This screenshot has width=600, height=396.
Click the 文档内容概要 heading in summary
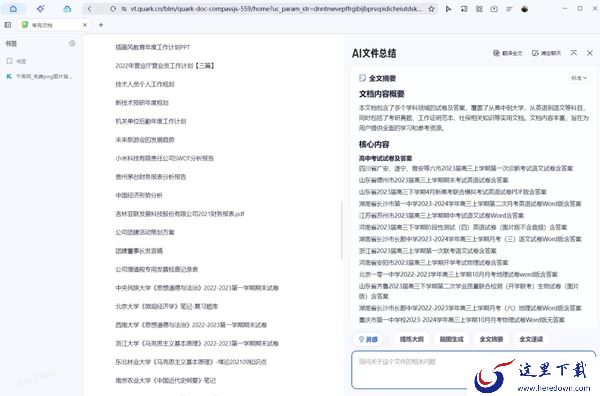tap(382, 94)
